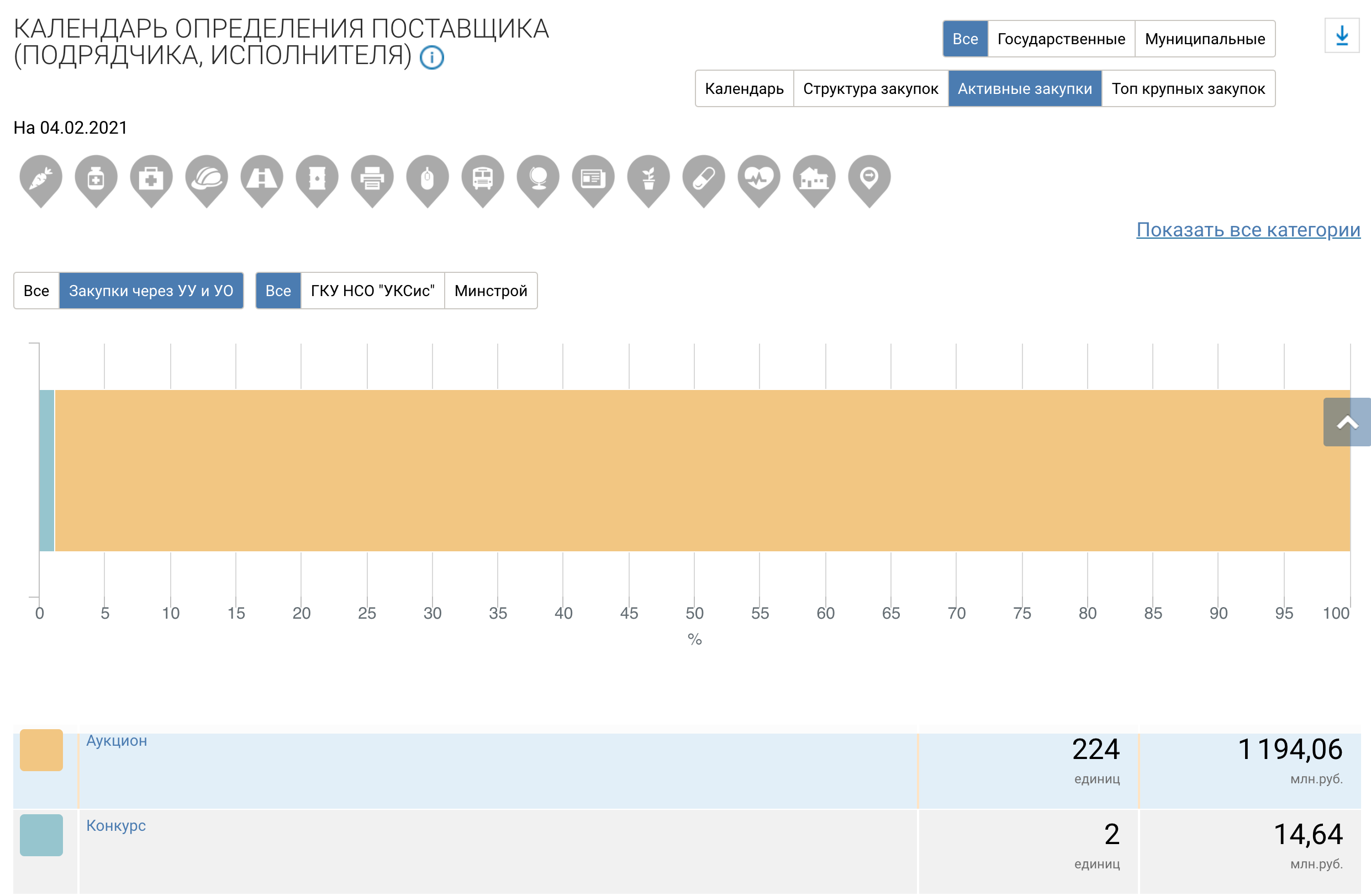Click the printer category pin icon

point(373,178)
